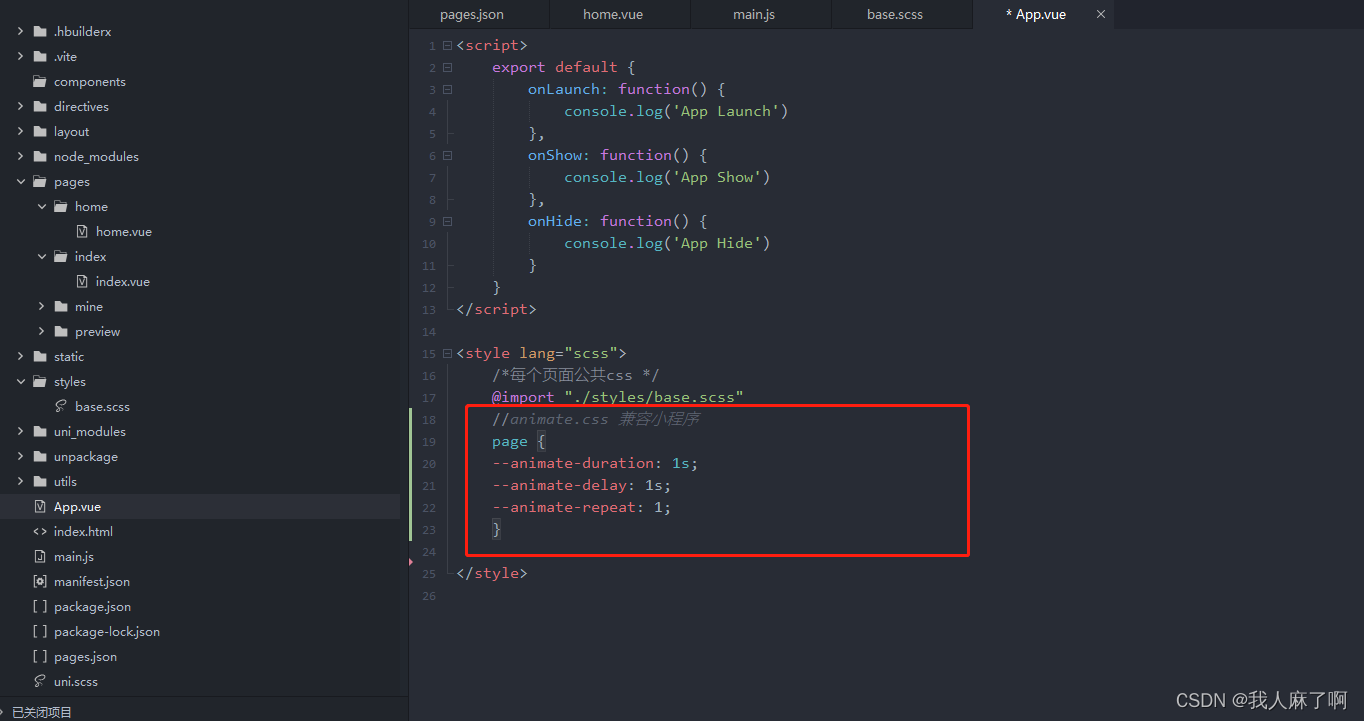Switch to the home.vue tab
This screenshot has width=1364, height=721.
click(x=620, y=14)
